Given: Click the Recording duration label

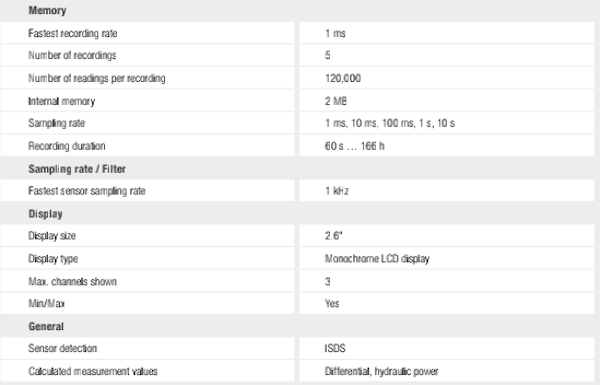Looking at the screenshot, I should (67, 146).
